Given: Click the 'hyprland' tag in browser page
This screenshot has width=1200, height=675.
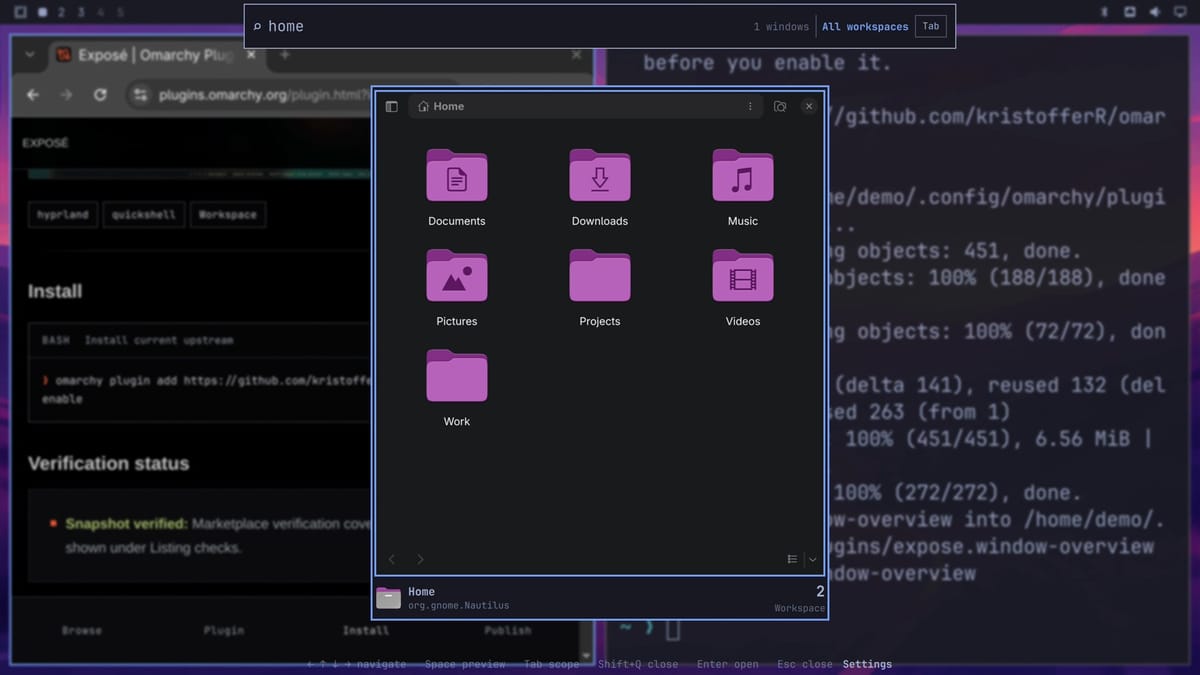Looking at the screenshot, I should click(x=63, y=215).
